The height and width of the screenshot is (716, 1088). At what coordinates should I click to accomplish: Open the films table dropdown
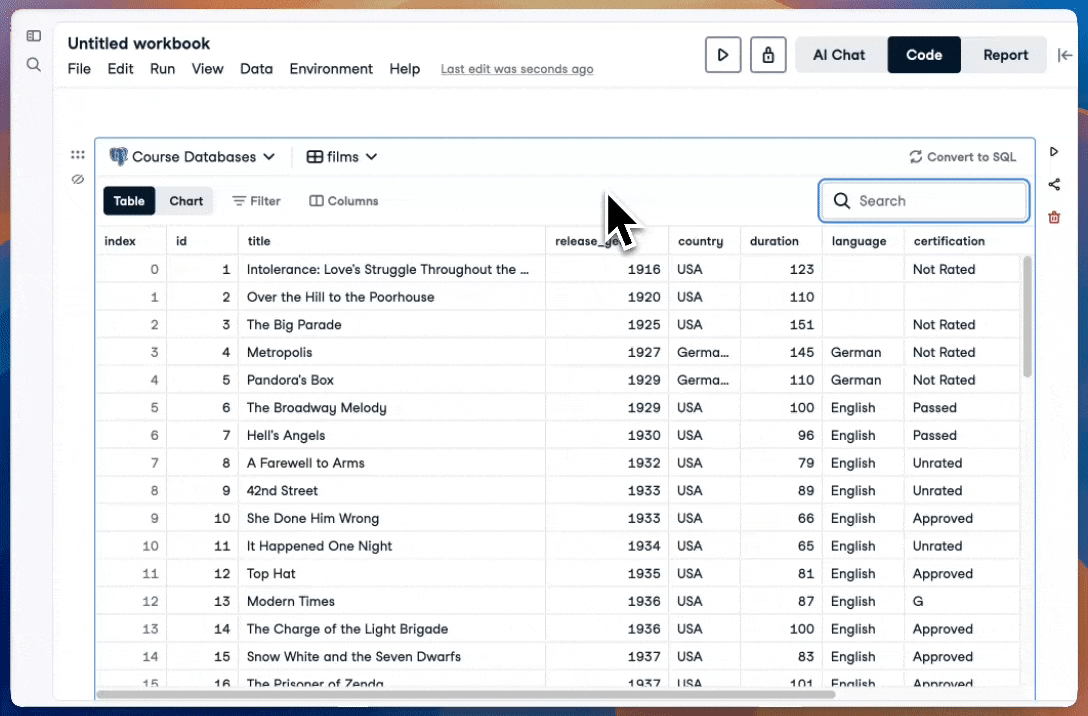pyautogui.click(x=342, y=157)
